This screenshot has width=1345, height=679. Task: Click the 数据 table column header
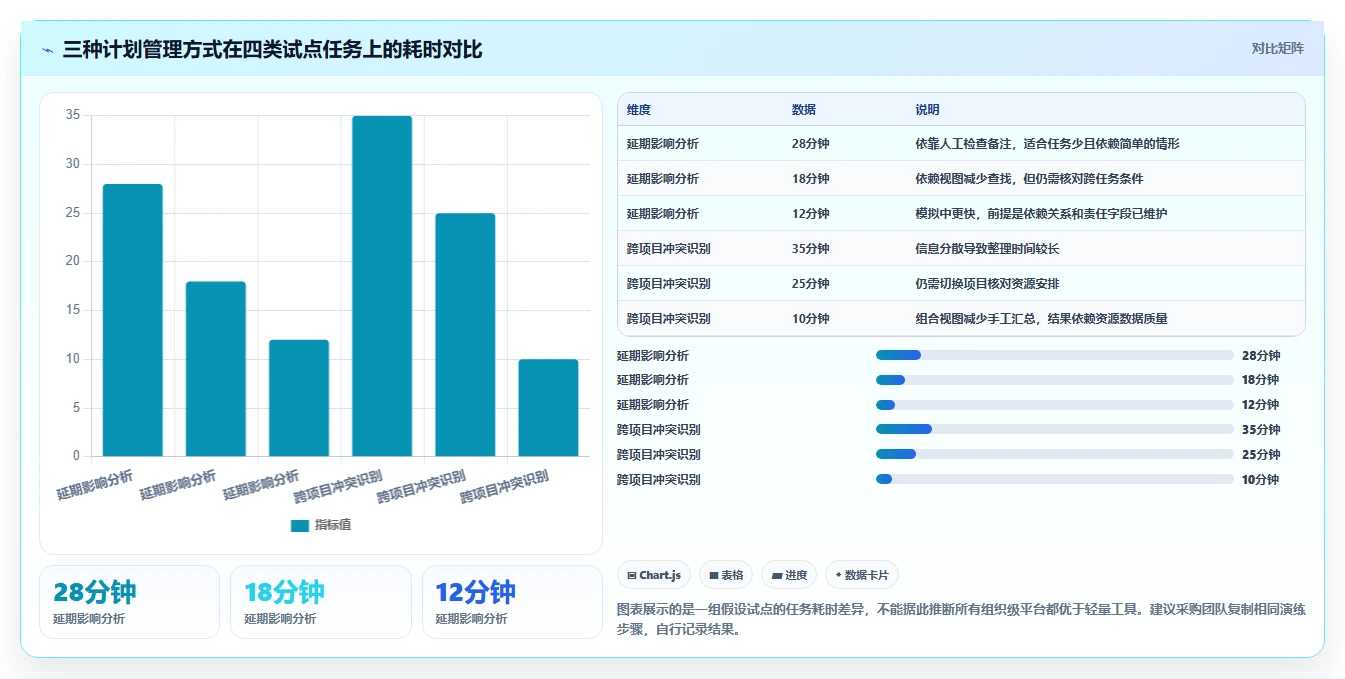804,110
